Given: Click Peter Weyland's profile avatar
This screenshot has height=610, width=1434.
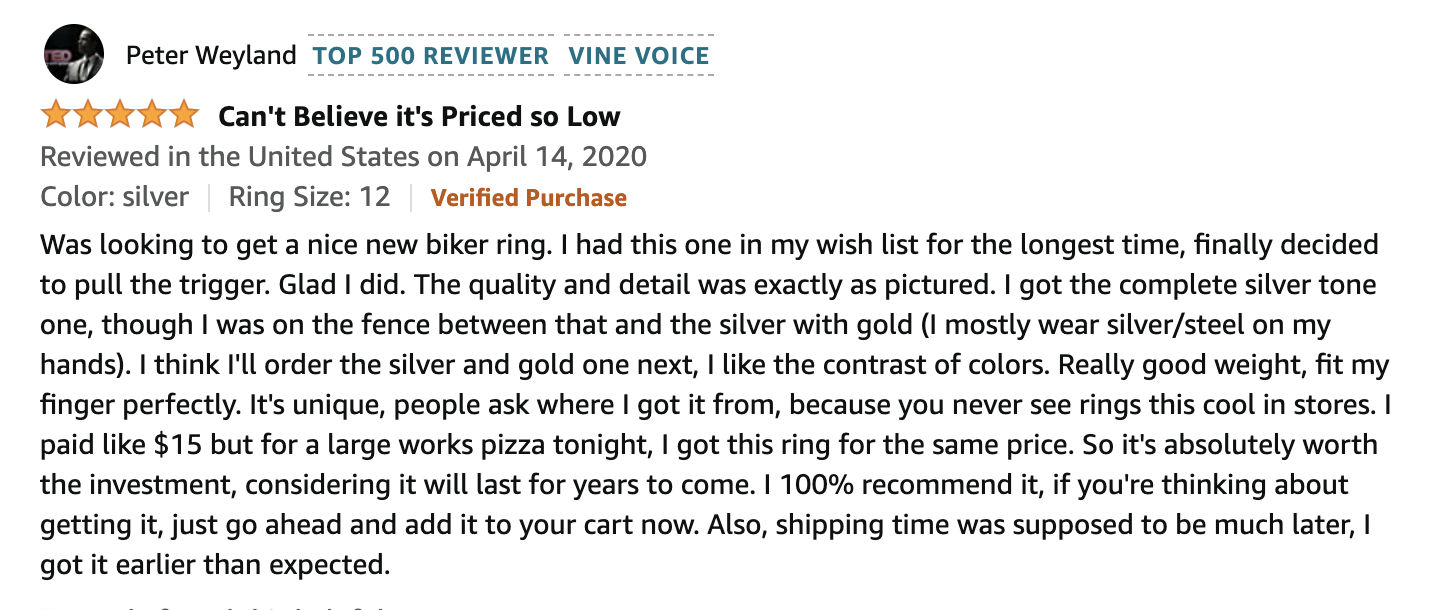Looking at the screenshot, I should [74, 54].
